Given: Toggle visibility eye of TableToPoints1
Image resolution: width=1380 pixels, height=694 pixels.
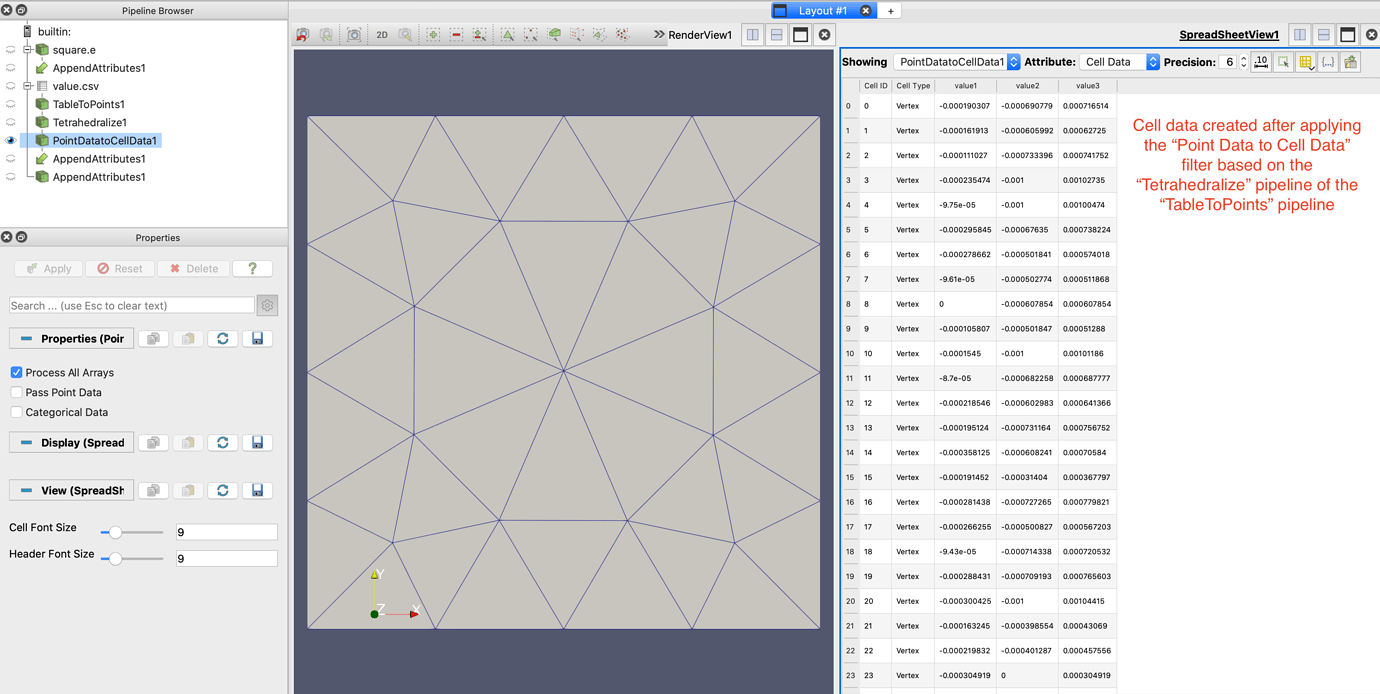Looking at the screenshot, I should (11, 104).
